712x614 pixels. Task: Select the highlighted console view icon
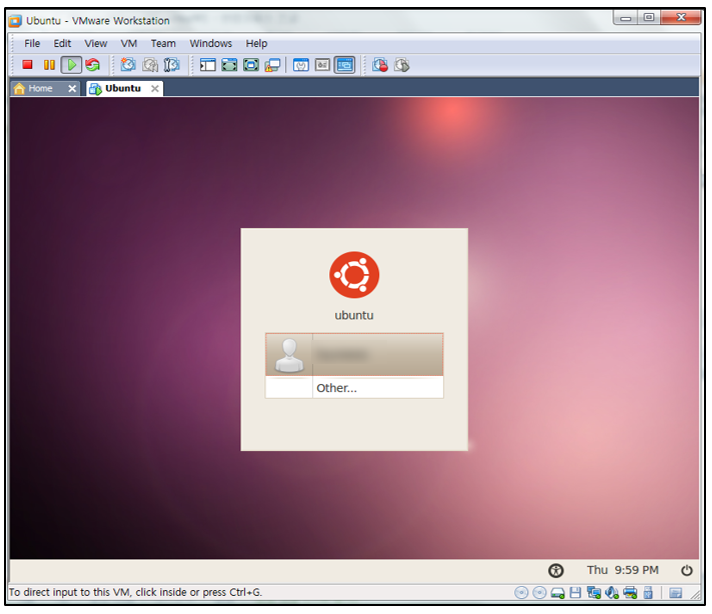coord(345,65)
